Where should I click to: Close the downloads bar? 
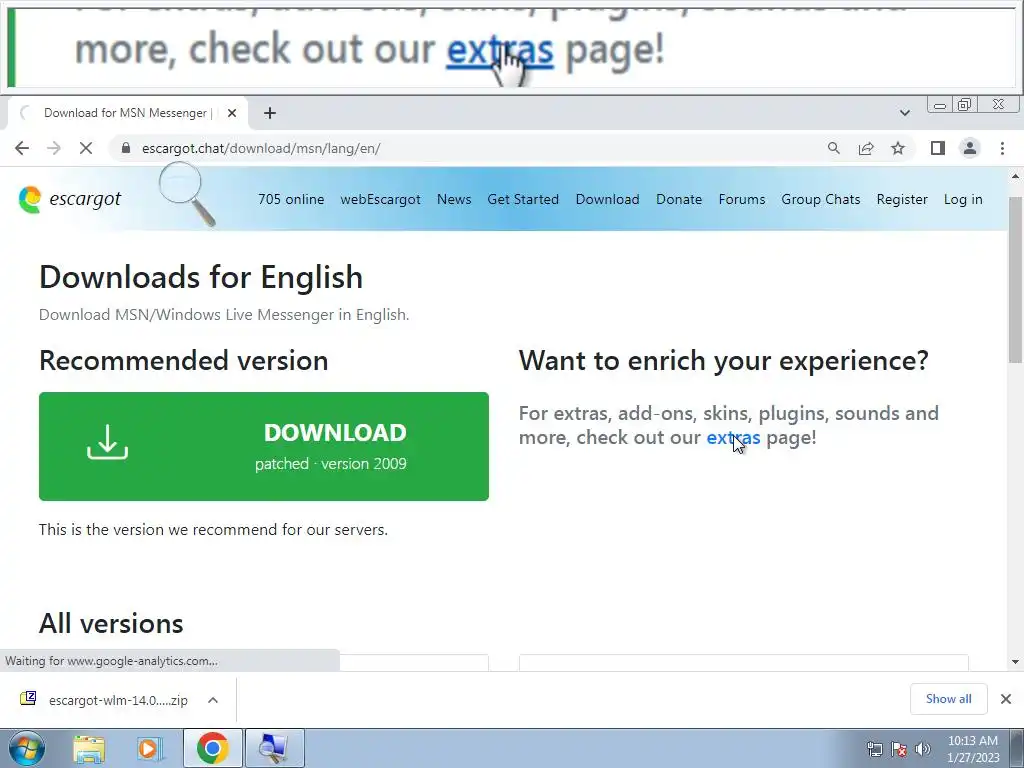click(x=1006, y=699)
